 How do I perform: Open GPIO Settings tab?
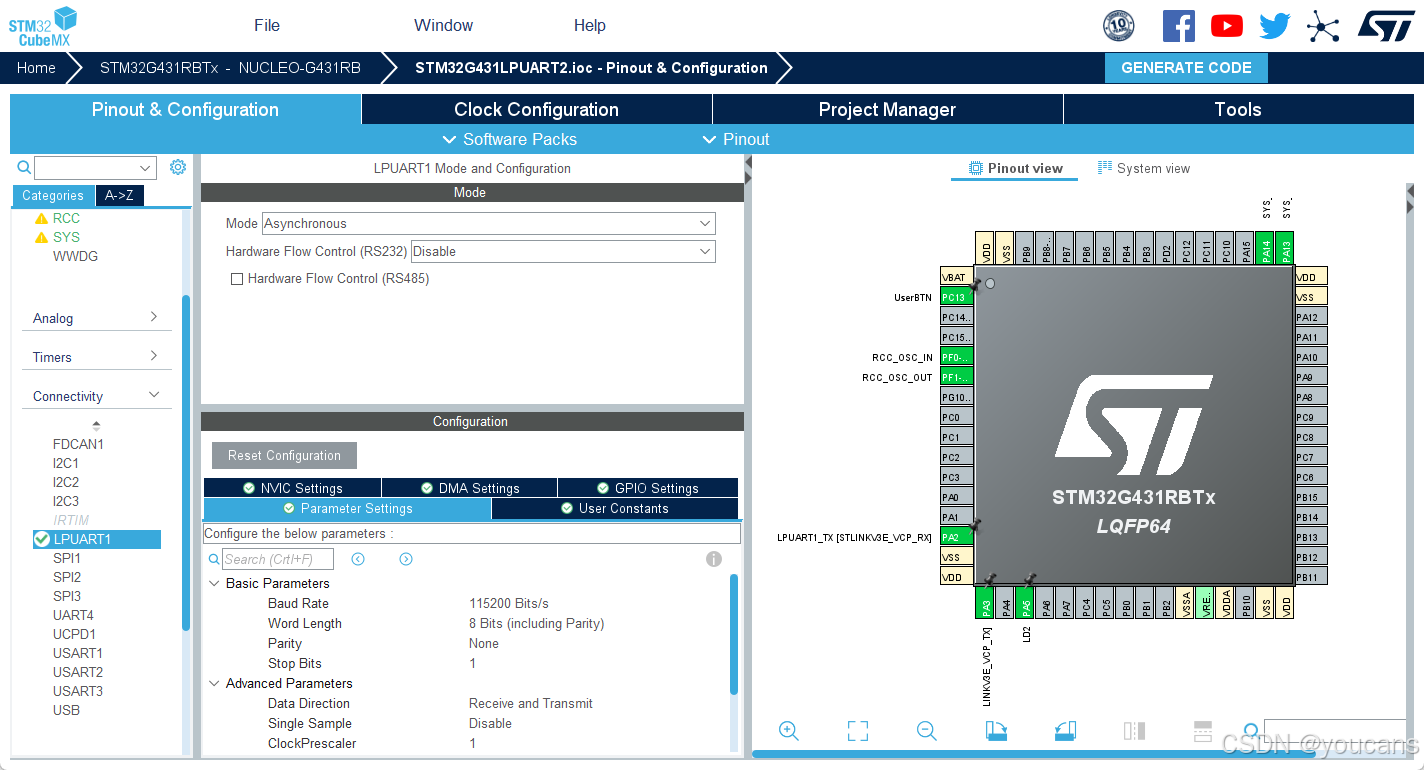(x=648, y=488)
